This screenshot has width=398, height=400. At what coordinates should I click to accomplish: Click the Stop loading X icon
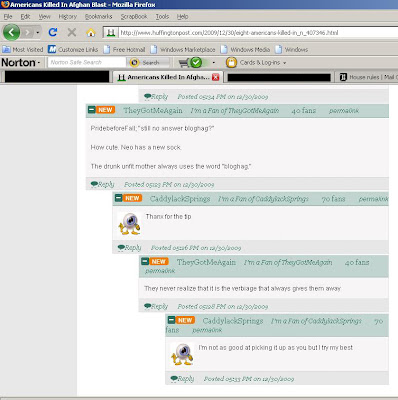(72, 32)
